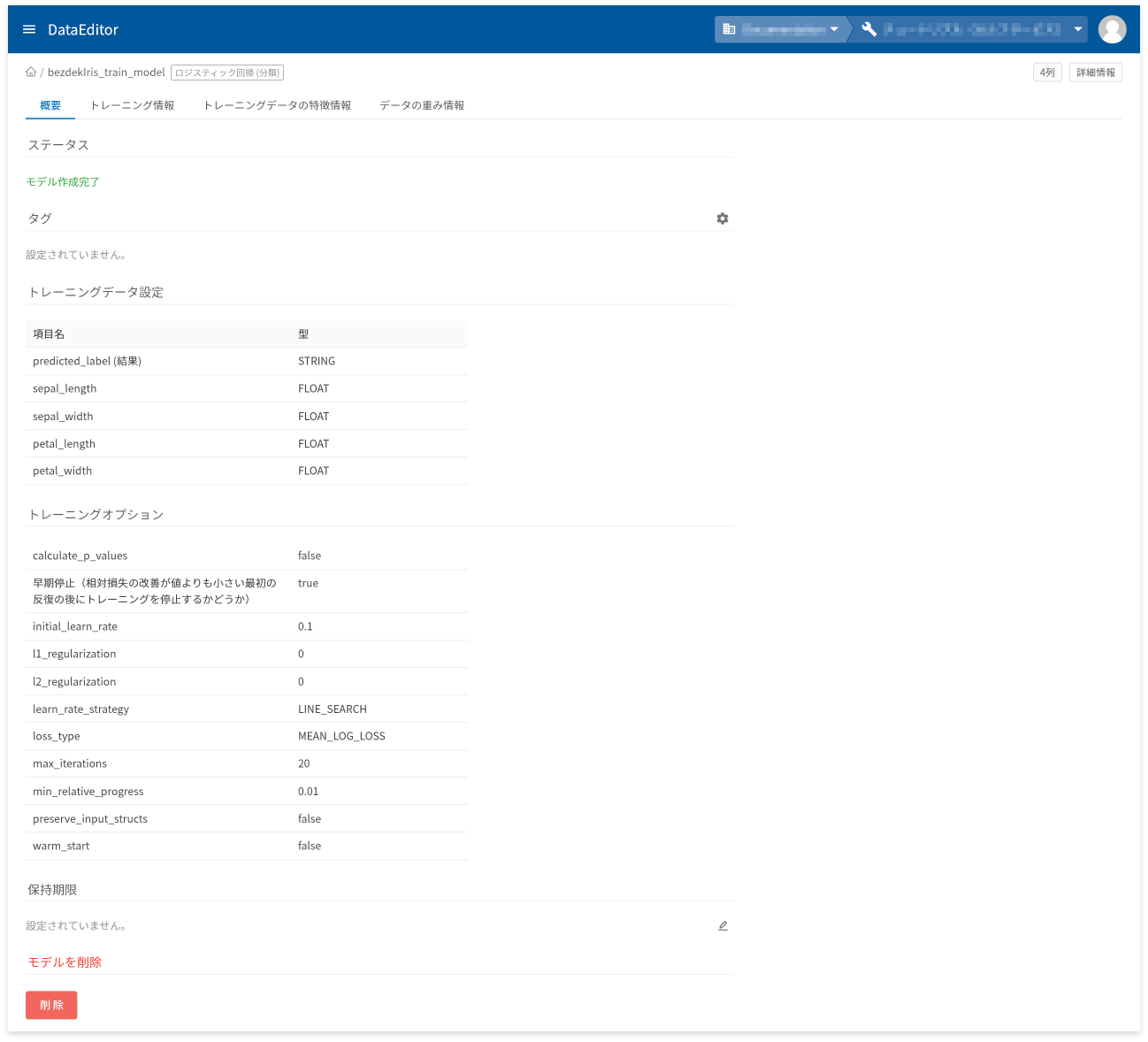
Task: Expand the project selector dropdown arrow
Action: 1078,29
